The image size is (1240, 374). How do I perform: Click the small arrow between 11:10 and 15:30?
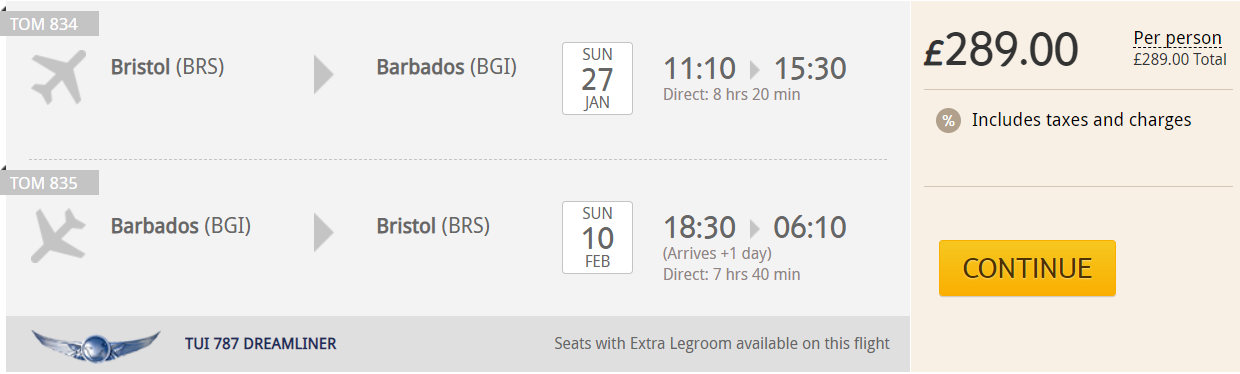754,69
